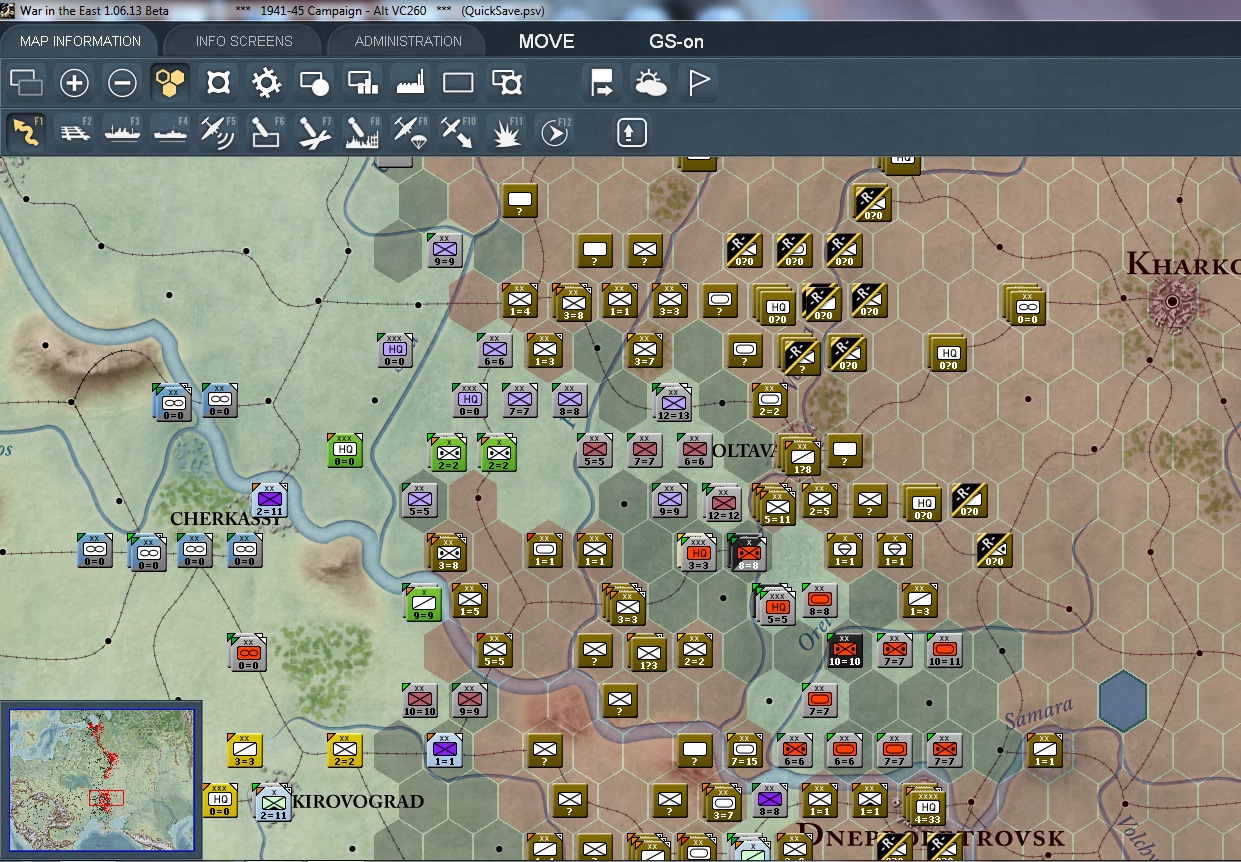Select F10 air transfer mode
The height and width of the screenshot is (862, 1241).
click(x=459, y=132)
